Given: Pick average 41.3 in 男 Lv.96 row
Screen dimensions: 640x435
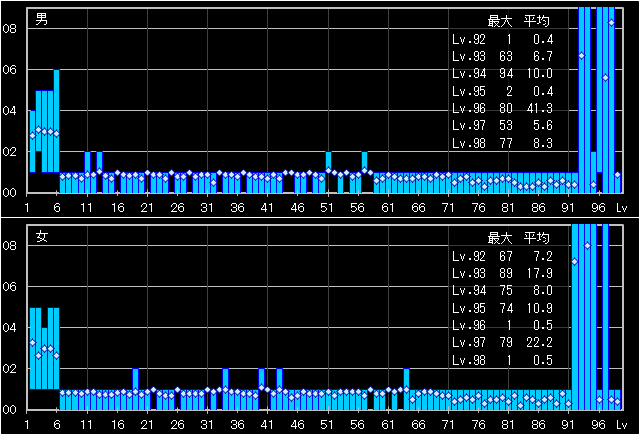Looking at the screenshot, I should click(x=540, y=109).
